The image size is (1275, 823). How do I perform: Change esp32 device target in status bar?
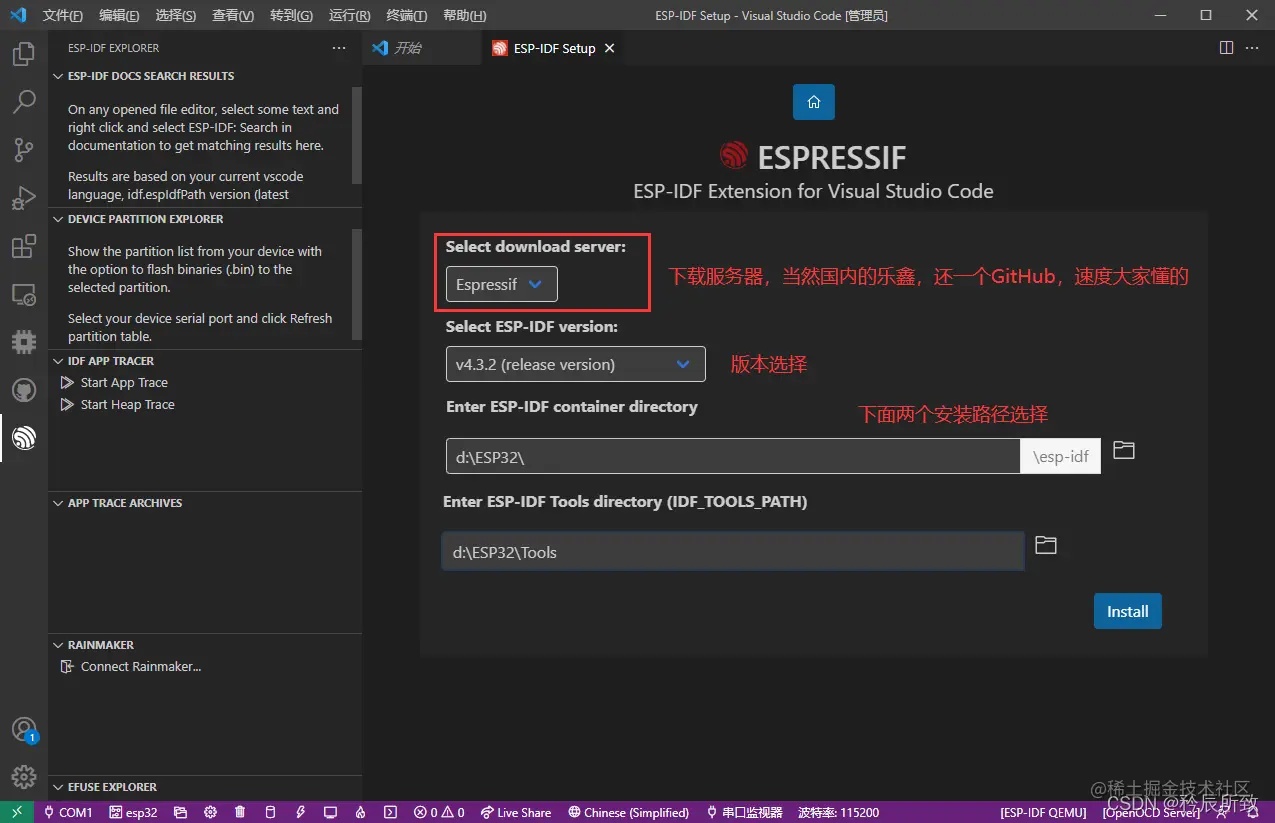coord(134,812)
